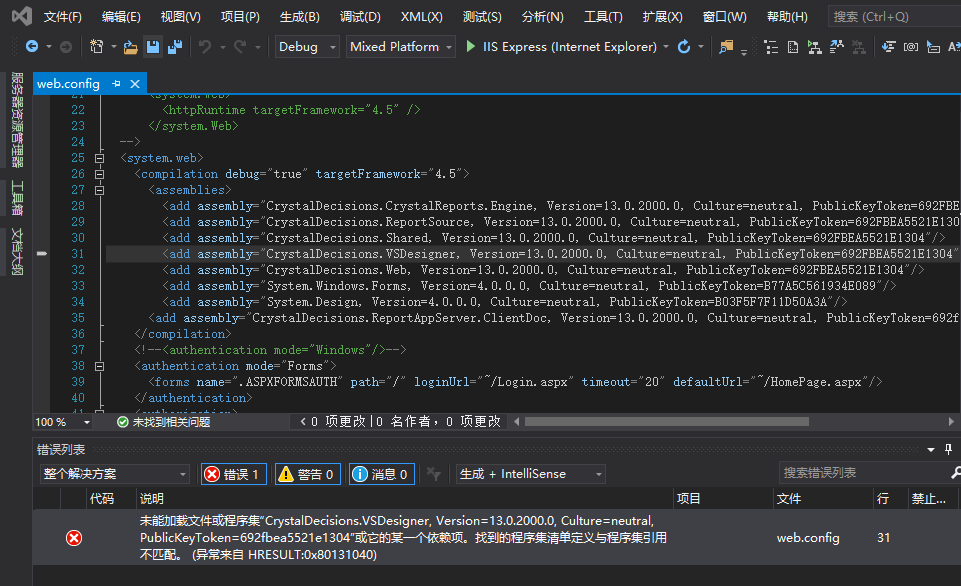Screen dimensions: 961x586
Task: Open the Mixed Platform dropdown
Action: coord(401,47)
